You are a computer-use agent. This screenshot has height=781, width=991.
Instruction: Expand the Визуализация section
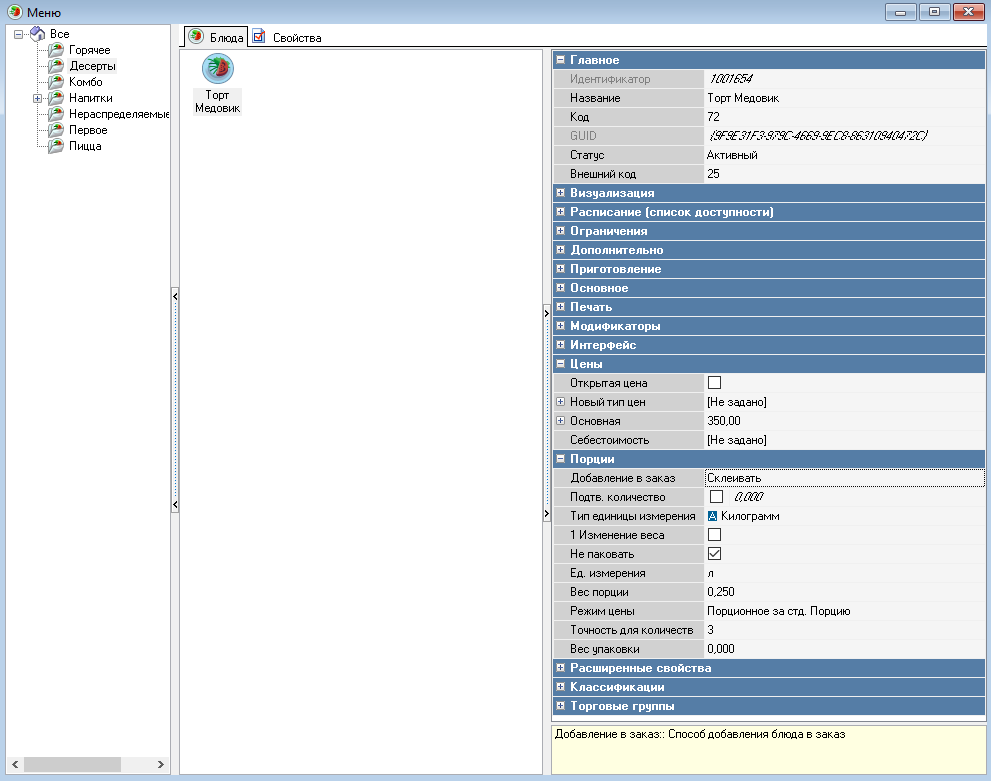[561, 193]
